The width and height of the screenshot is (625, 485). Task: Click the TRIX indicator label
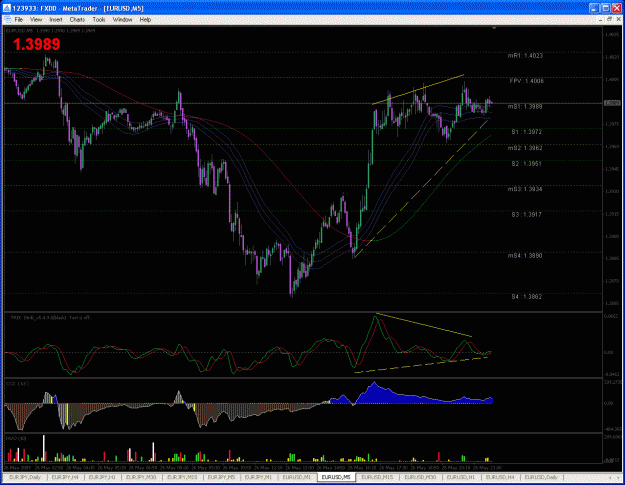tap(51, 318)
